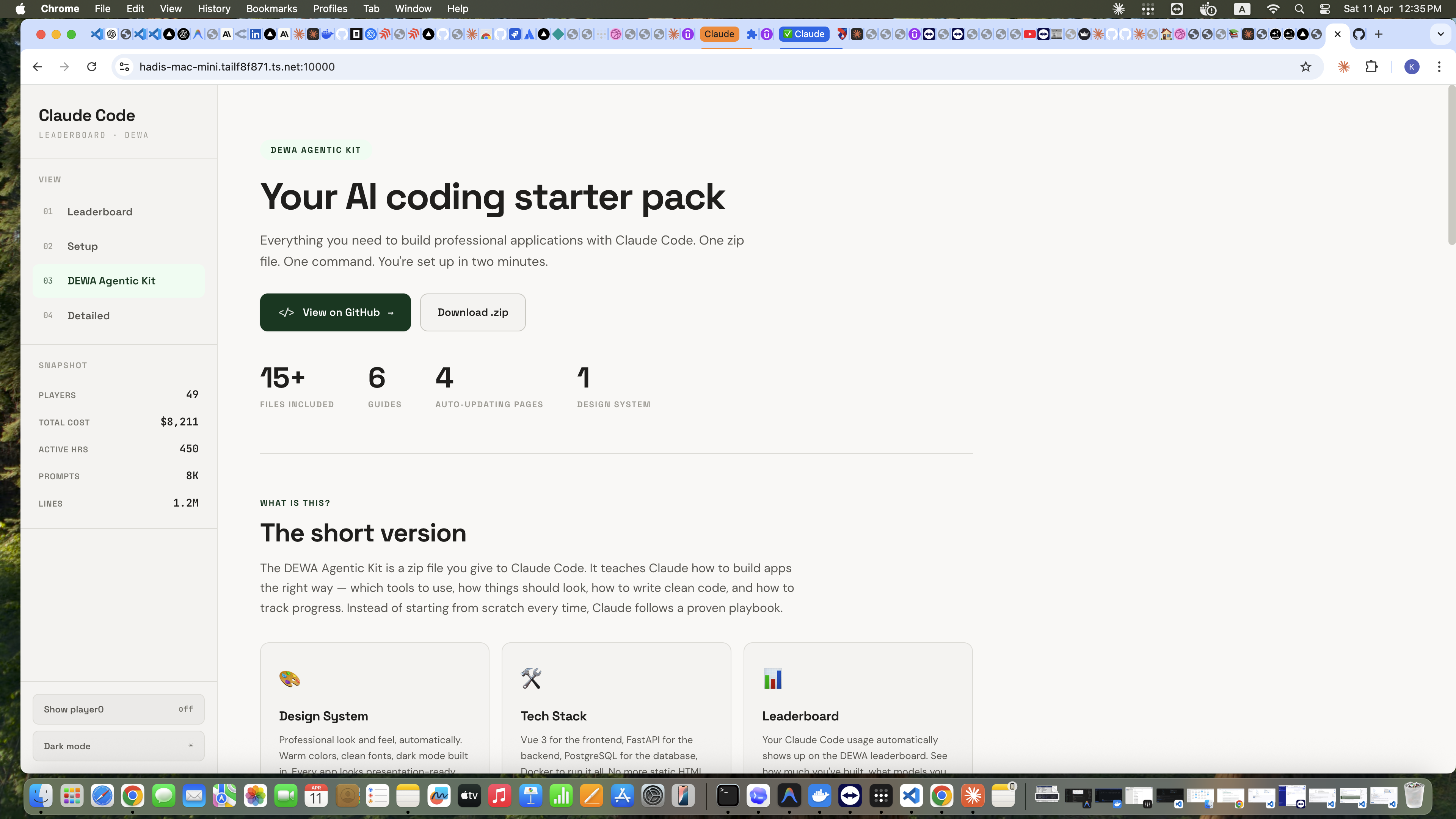Image resolution: width=1456 pixels, height=819 pixels.
Task: Open Chrome Extensions puzzle icon
Action: (1372, 67)
